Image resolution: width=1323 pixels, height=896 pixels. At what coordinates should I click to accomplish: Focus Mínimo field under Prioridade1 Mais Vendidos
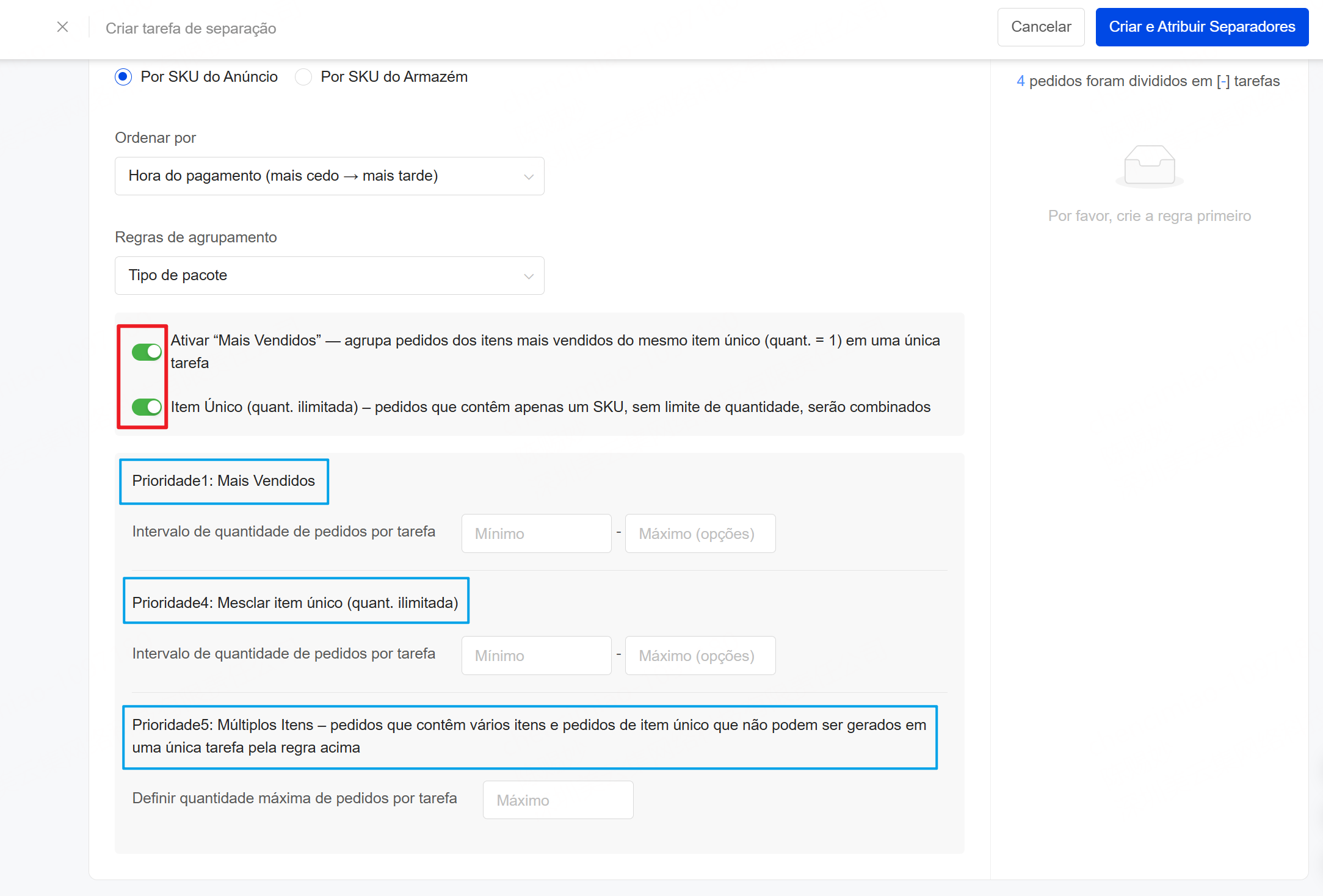pyautogui.click(x=536, y=533)
